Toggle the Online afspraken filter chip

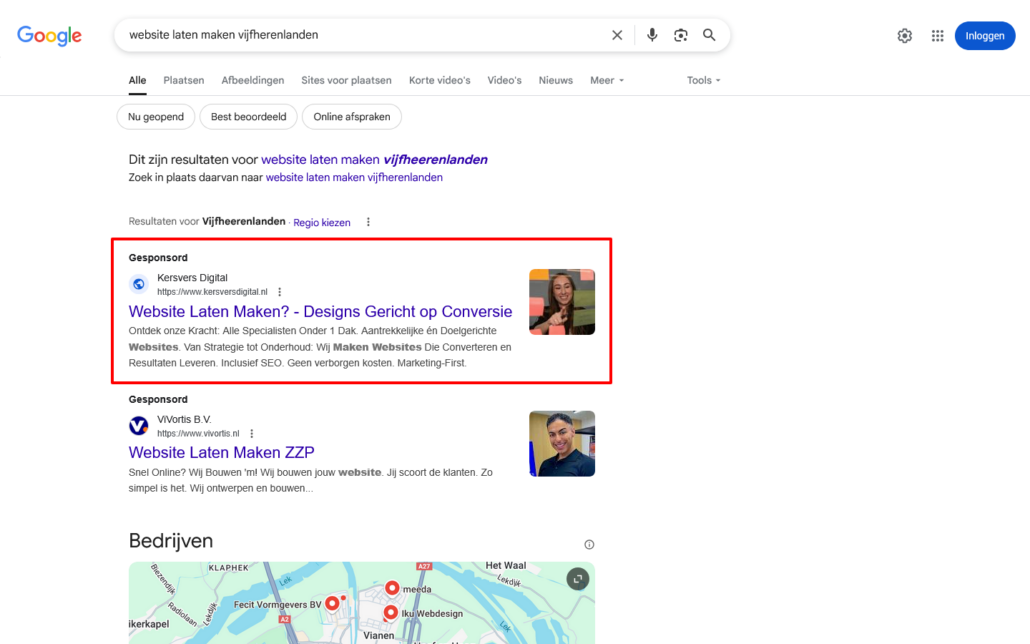(351, 117)
